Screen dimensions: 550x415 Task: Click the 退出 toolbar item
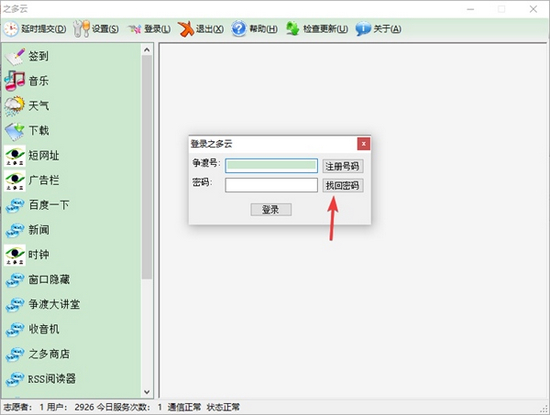(201, 29)
